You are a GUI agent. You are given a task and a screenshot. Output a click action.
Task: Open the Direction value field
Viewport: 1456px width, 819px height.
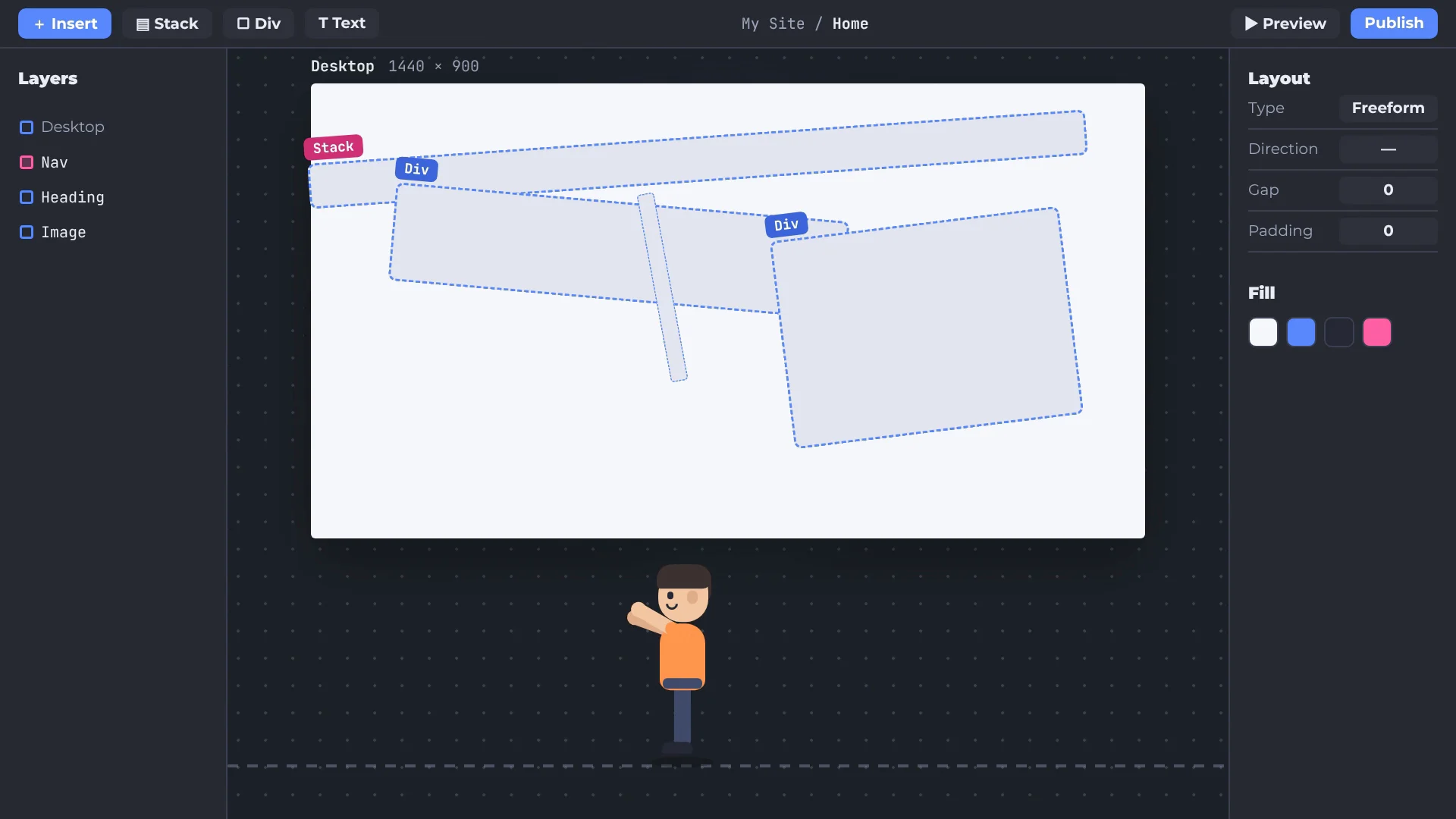(1388, 149)
